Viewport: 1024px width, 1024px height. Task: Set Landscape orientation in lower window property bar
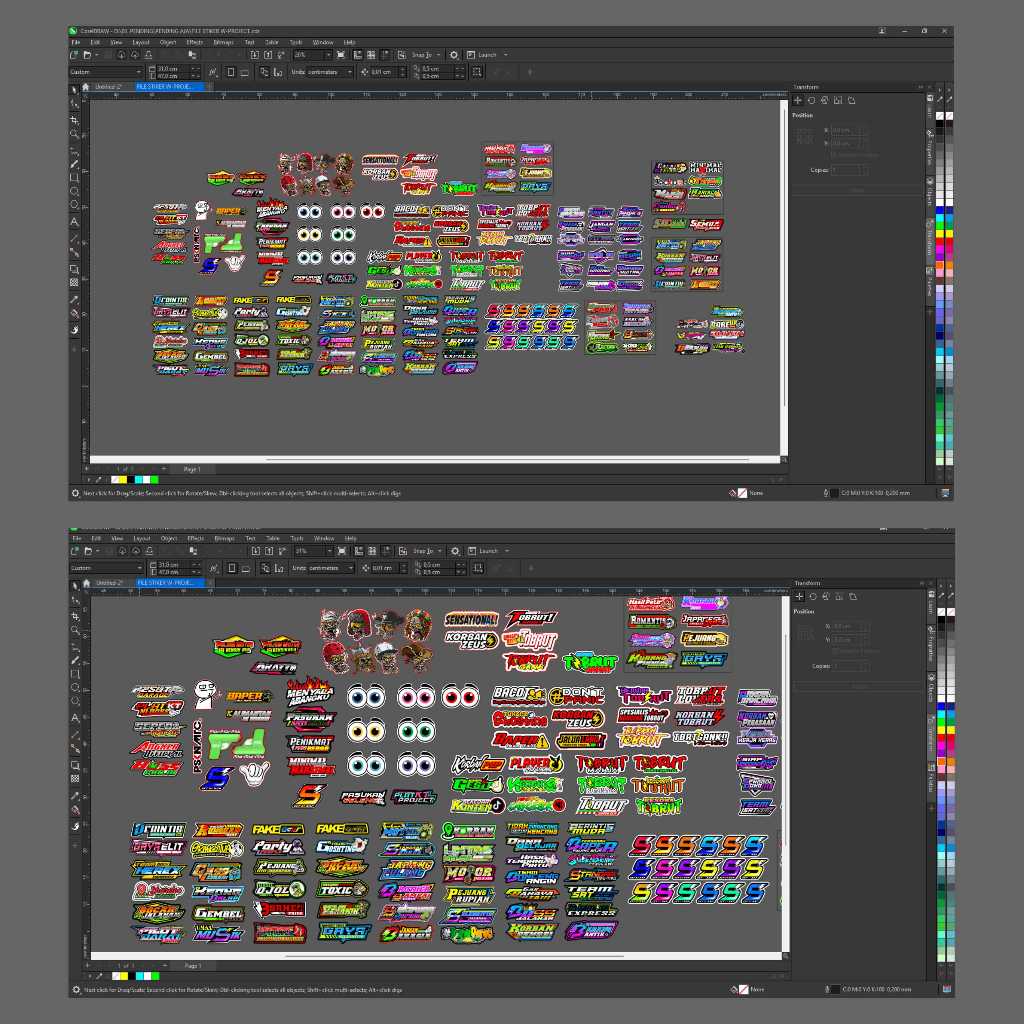pos(246,568)
